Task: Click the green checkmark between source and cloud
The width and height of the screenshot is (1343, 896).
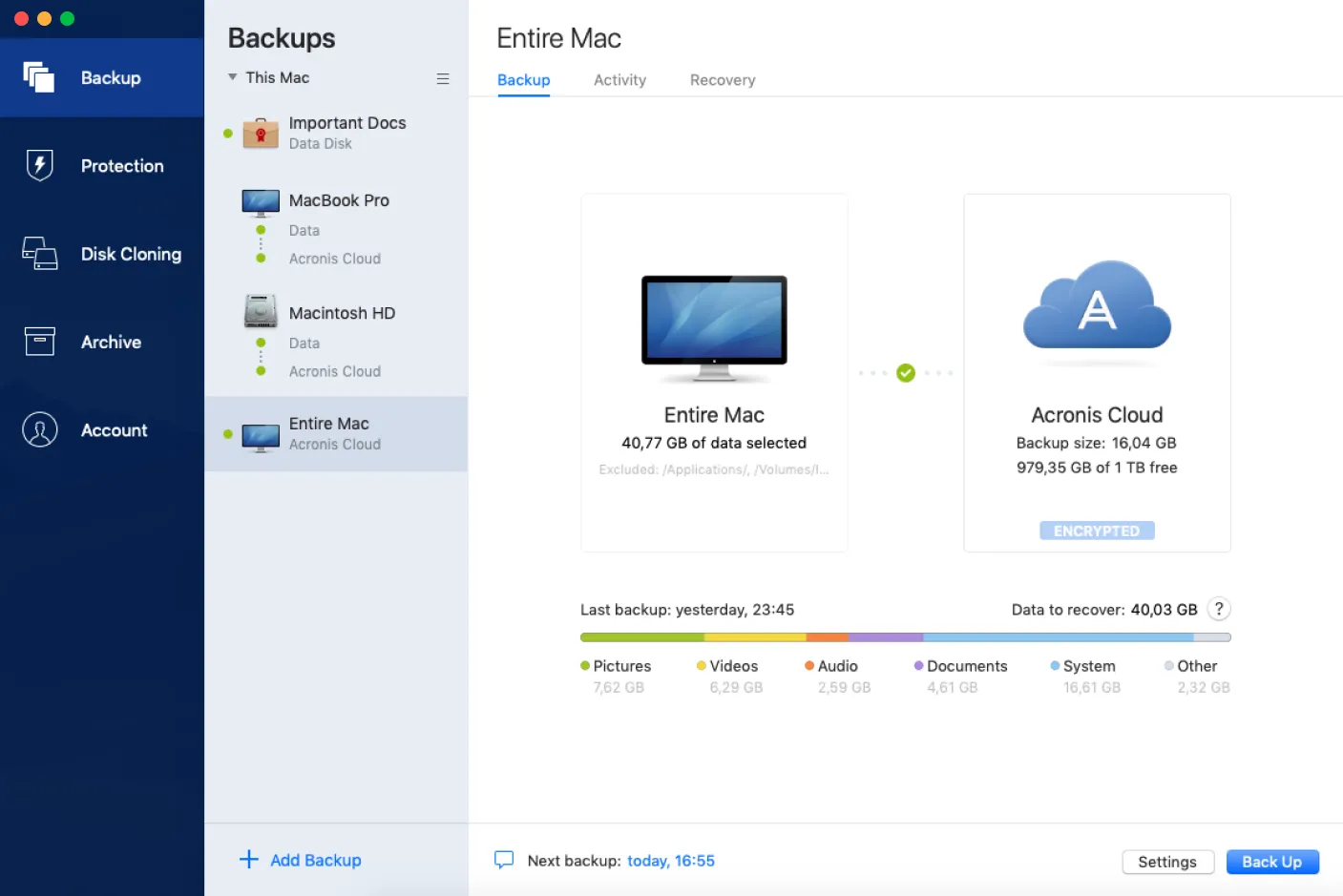Action: [x=905, y=372]
